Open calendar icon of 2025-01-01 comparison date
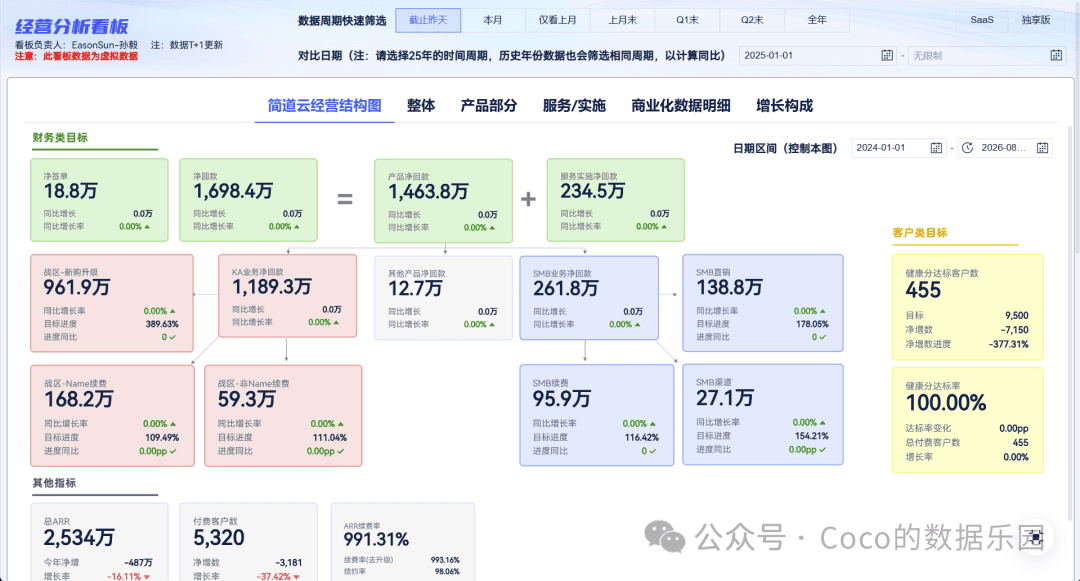 pos(887,55)
